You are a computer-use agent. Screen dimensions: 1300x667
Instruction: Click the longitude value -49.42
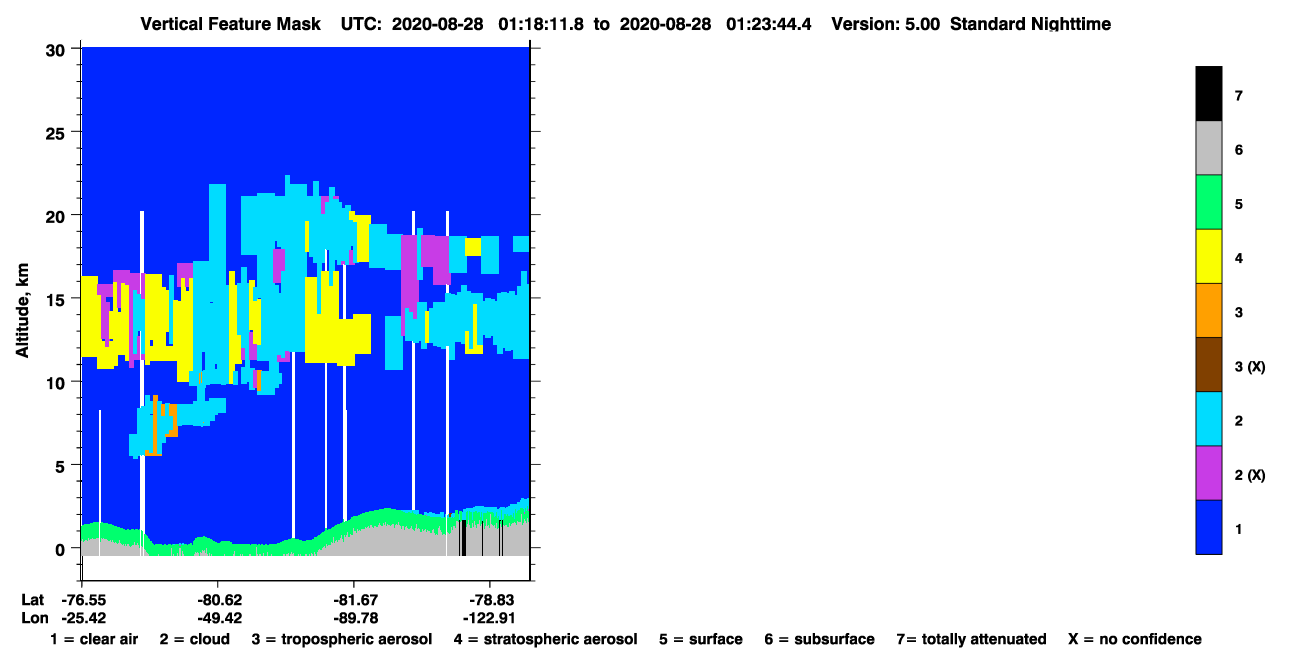tap(218, 617)
